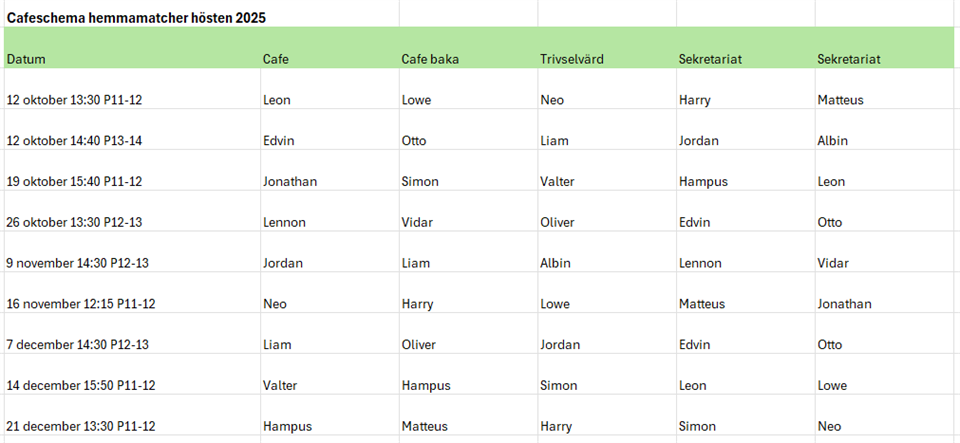Select the "Datum" header cell
The height and width of the screenshot is (443, 960).
click(x=27, y=59)
